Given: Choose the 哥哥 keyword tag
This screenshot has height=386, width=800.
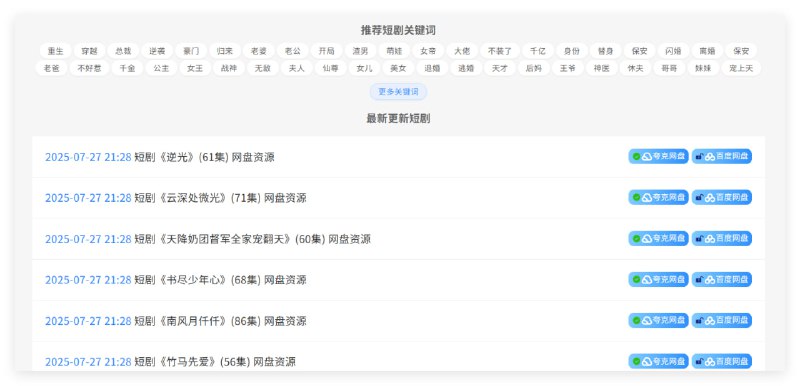Looking at the screenshot, I should (669, 68).
